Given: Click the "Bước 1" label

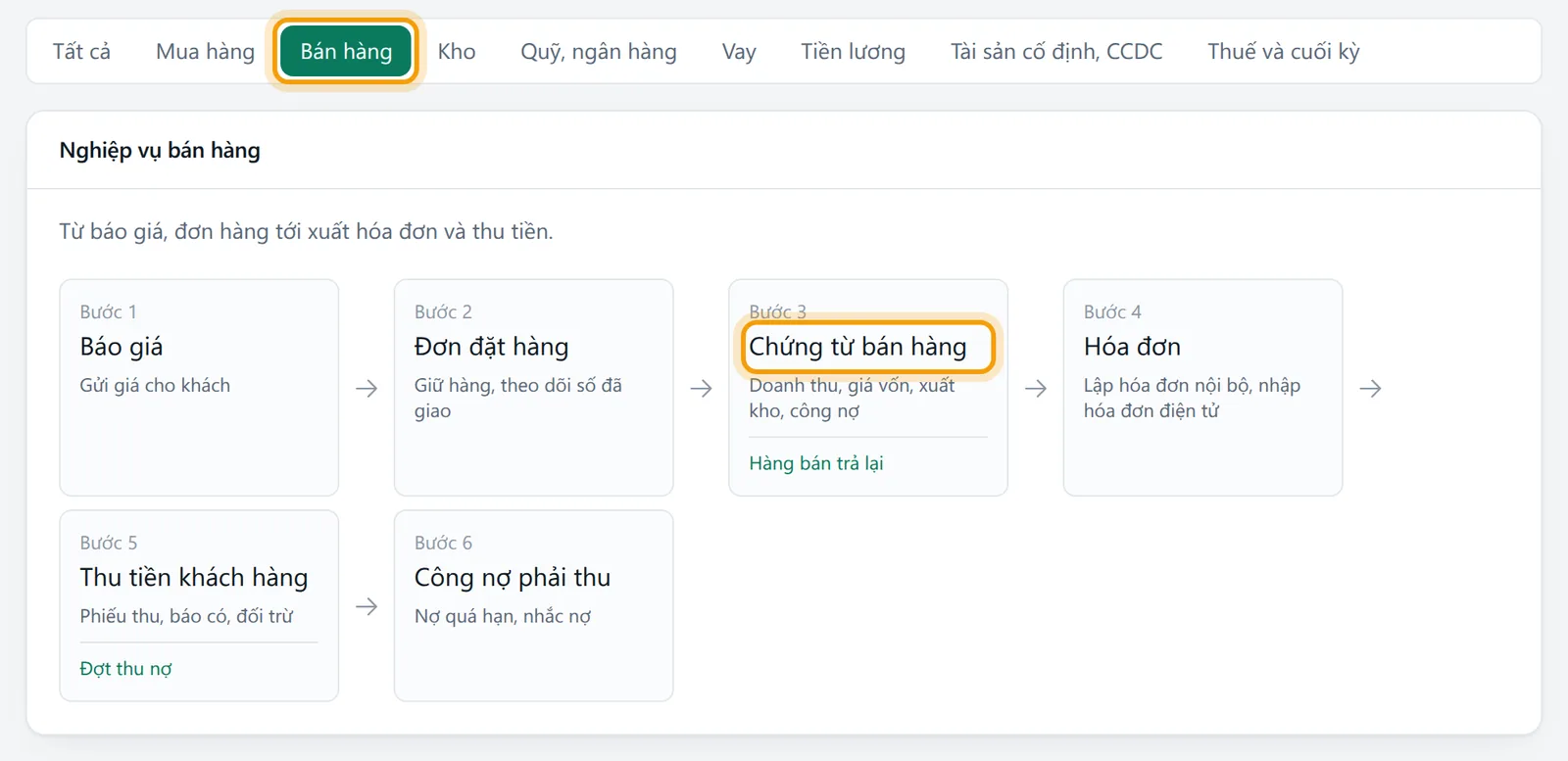Looking at the screenshot, I should 108,312.
